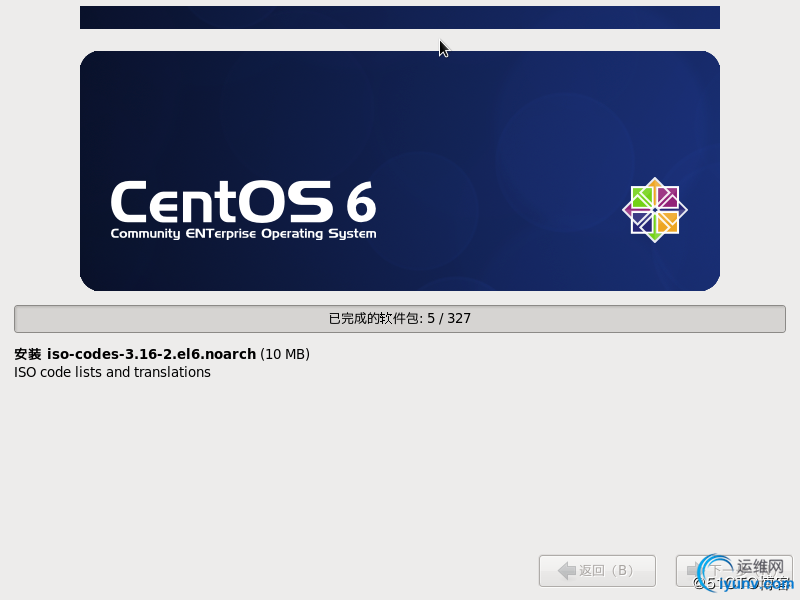800x600 pixels.
Task: Click the left arrow icon on the back button
Action: [567, 570]
